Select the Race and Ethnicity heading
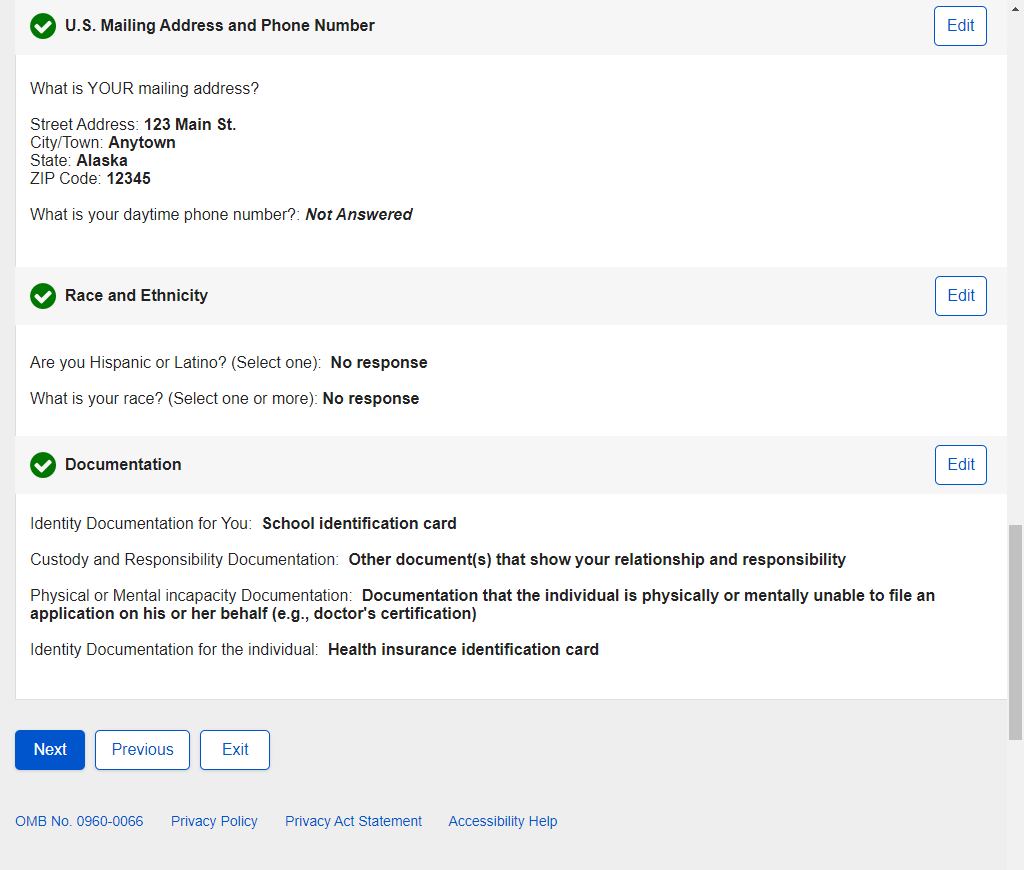 (136, 296)
